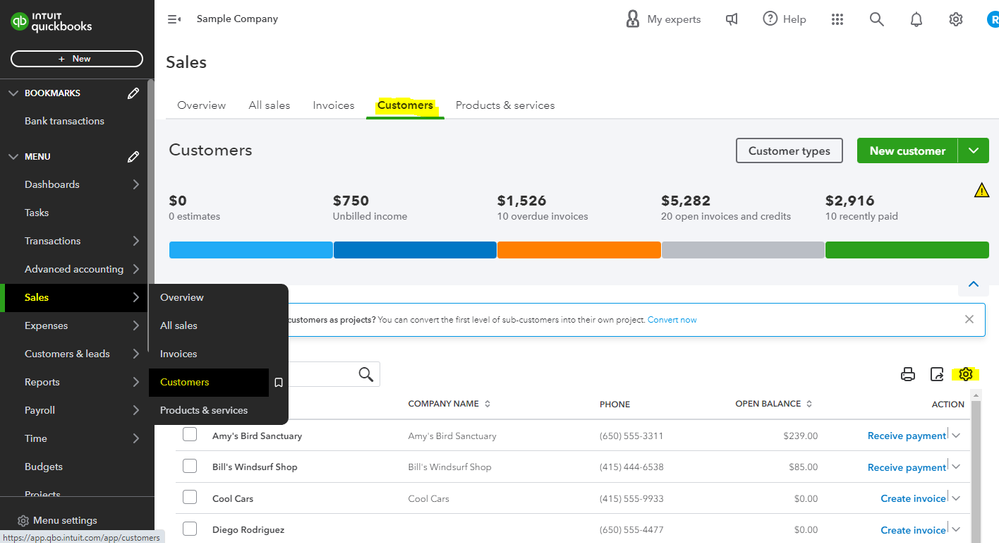The image size is (999, 543).
Task: Open the announcements megaphone icon
Action: [x=731, y=19]
